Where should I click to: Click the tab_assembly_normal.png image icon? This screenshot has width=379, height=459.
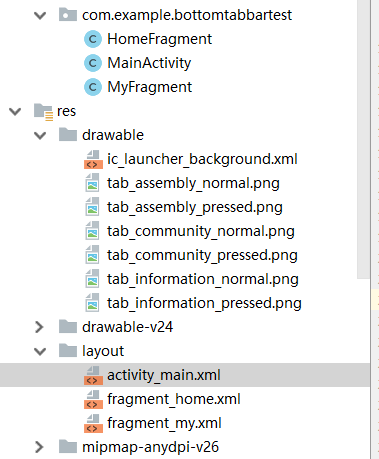pos(92,183)
